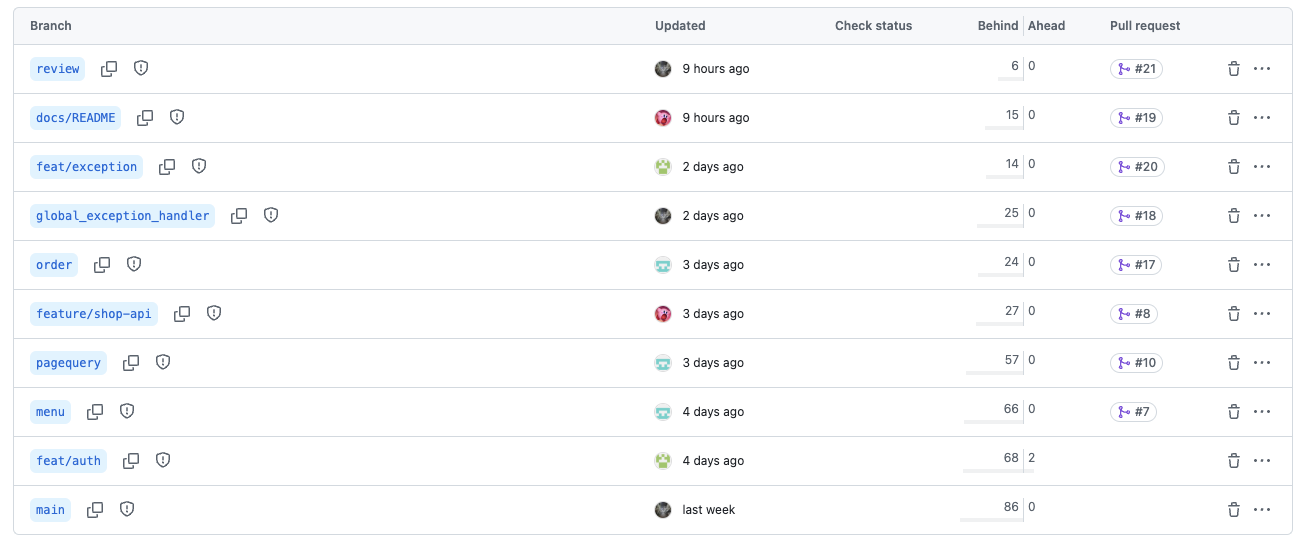Copy the pagequery branch name
1306x547 pixels.
click(131, 362)
